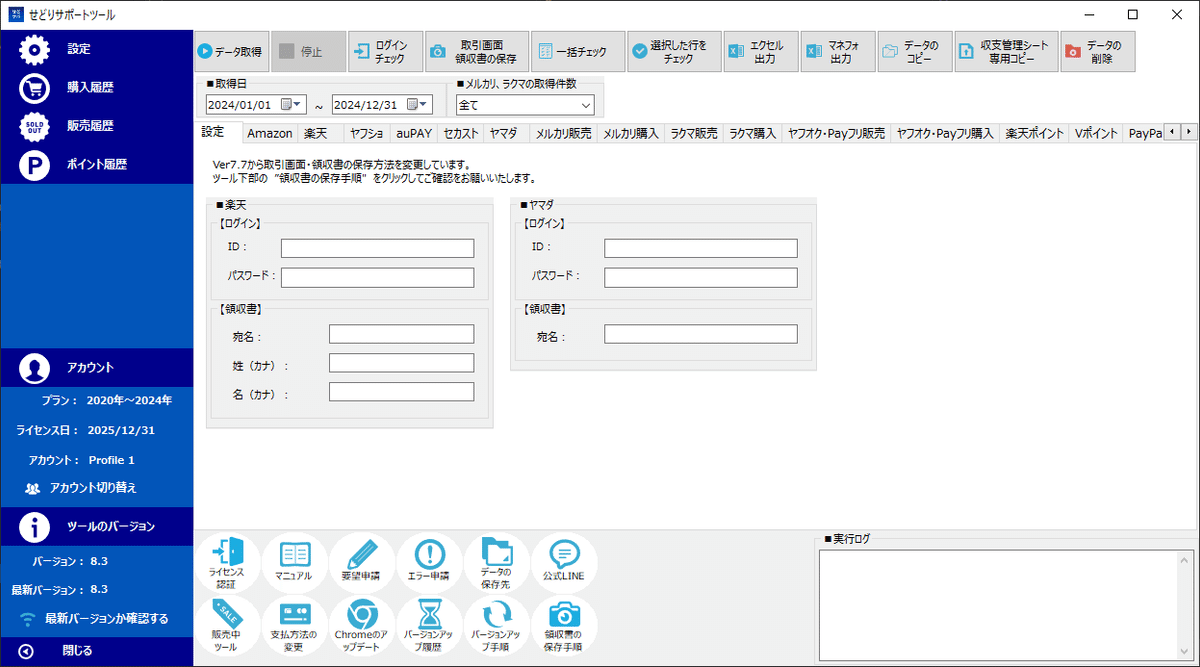
Task: Open the 公式LINE chat icon
Action: click(x=564, y=563)
